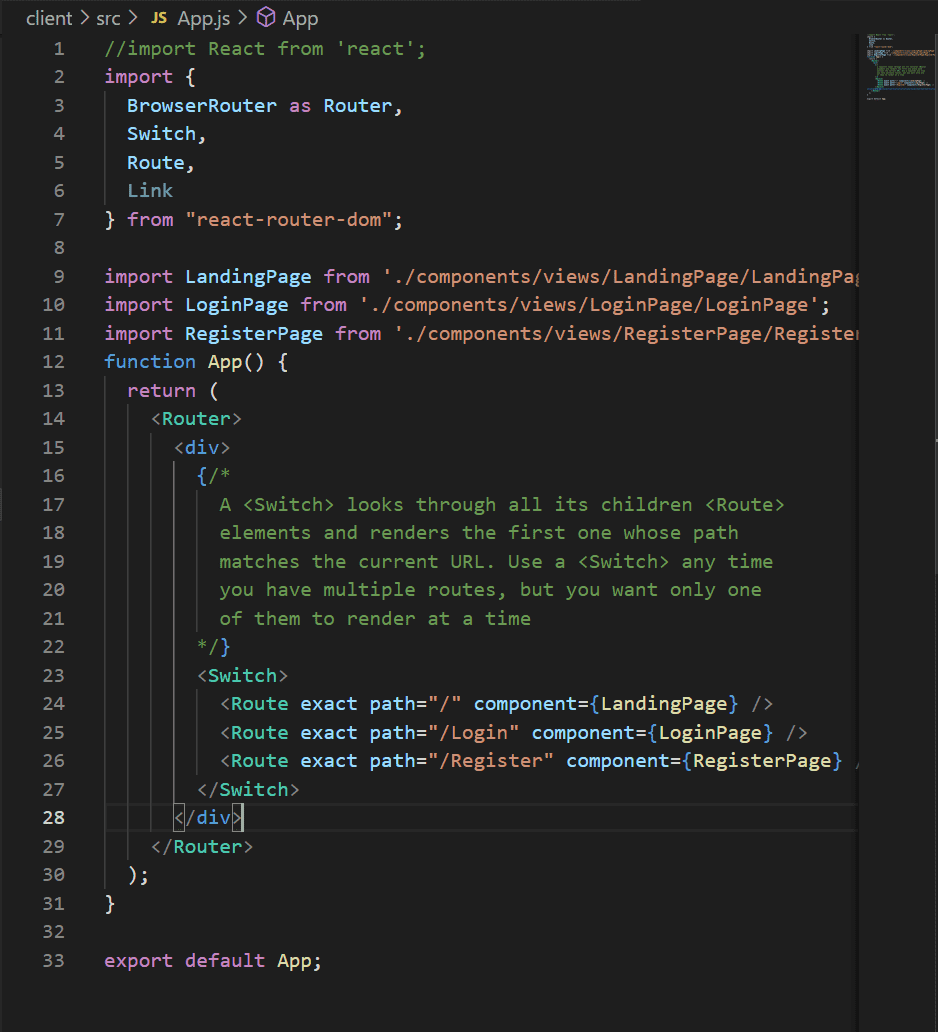Click the JS file icon in breadcrumb
Screen dimensions: 938x1032
point(159,18)
